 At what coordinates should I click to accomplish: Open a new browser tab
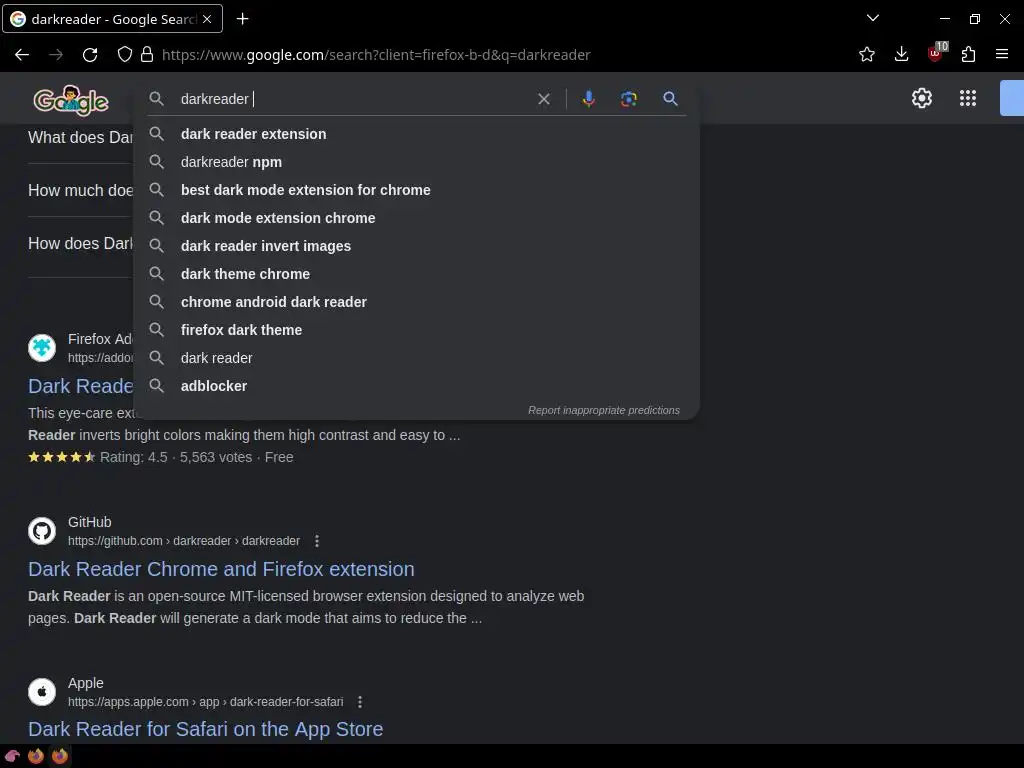click(x=242, y=19)
